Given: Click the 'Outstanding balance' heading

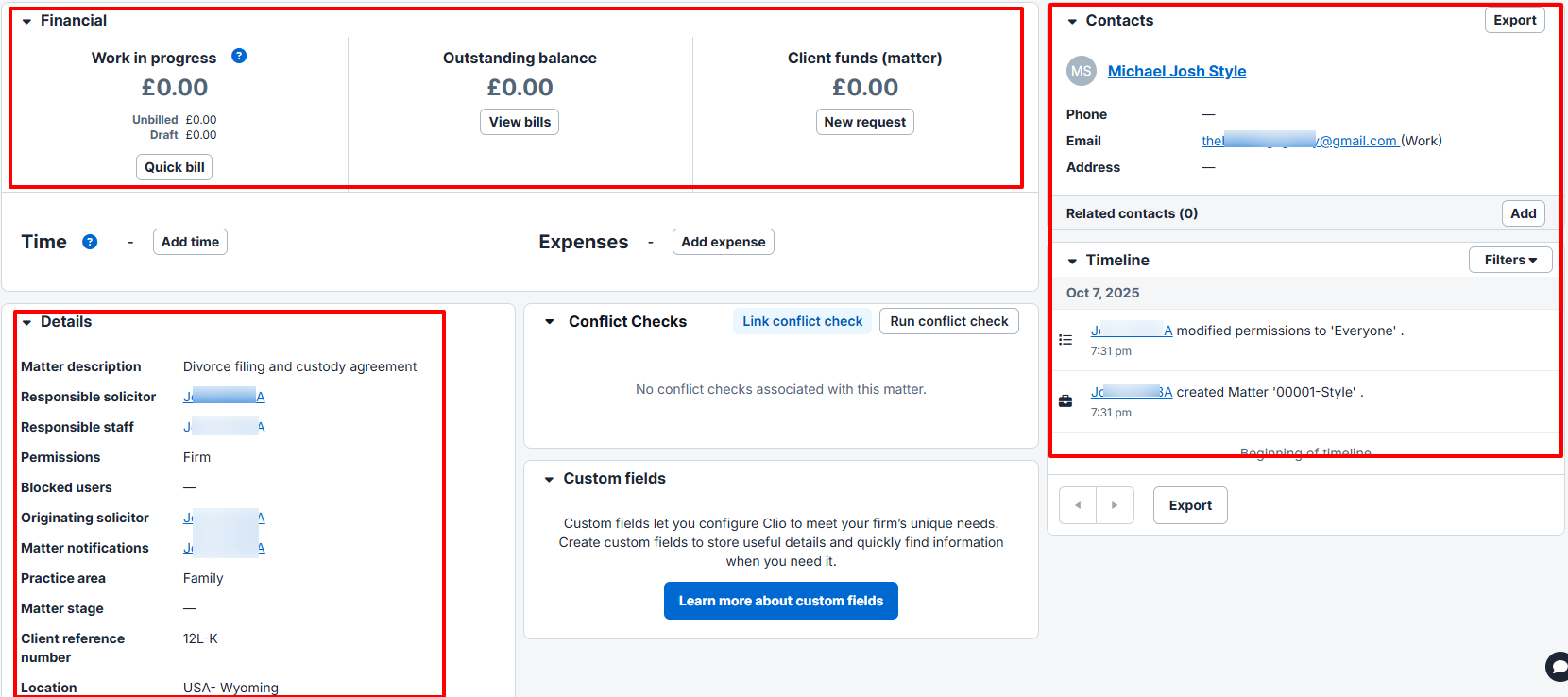Looking at the screenshot, I should [520, 58].
